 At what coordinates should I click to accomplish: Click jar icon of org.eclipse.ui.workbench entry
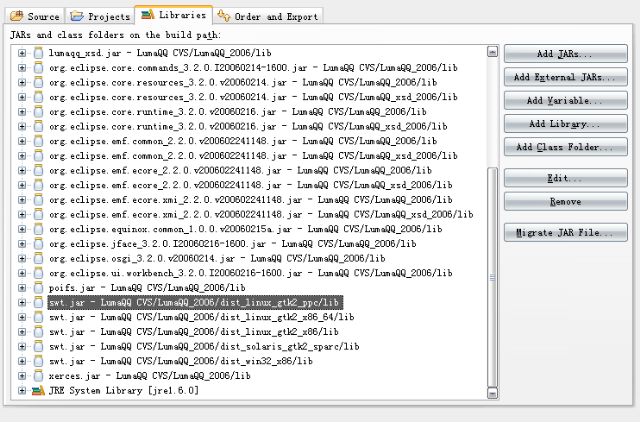click(38, 273)
